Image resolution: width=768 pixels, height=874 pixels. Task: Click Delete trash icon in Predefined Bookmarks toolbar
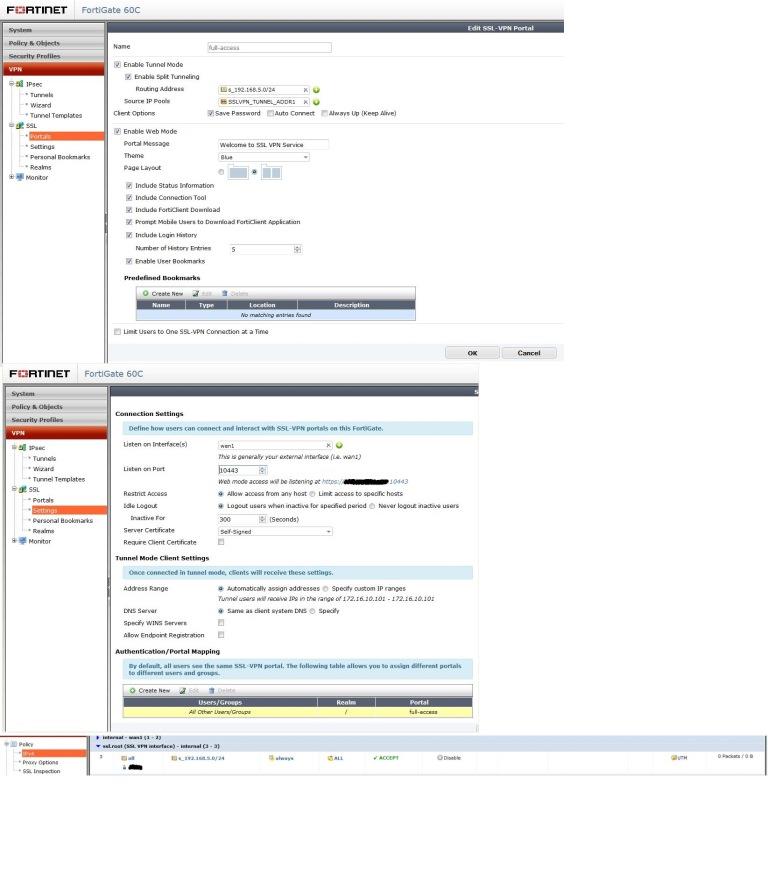click(x=225, y=294)
